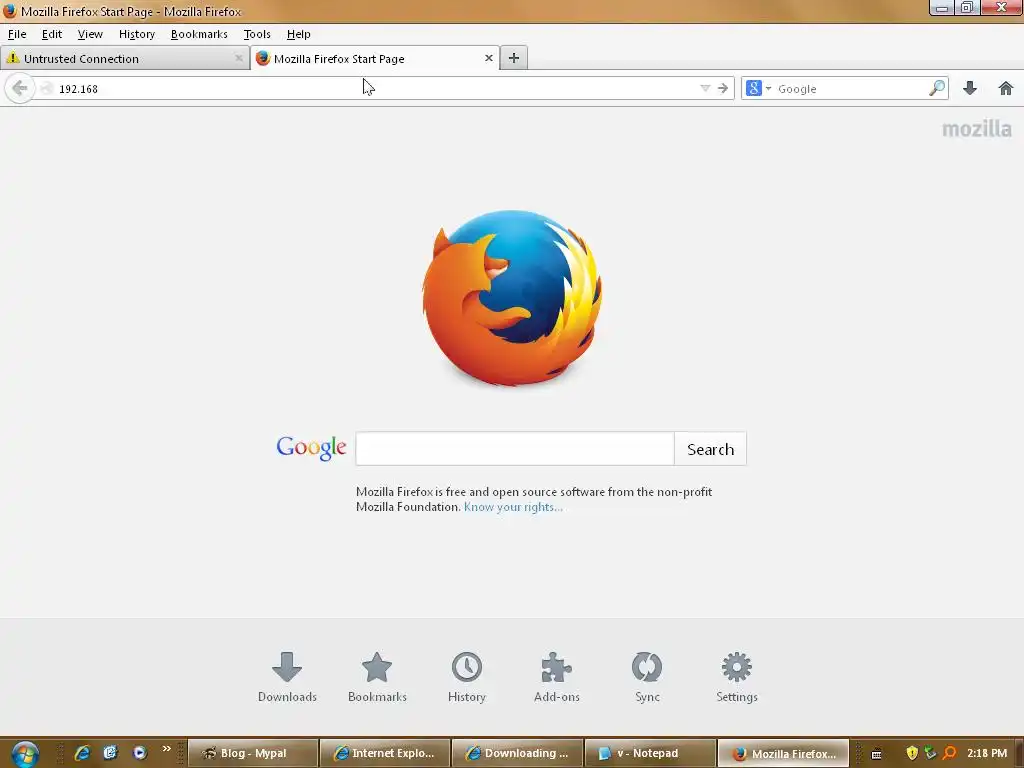Expand the quick launch overflow chevron

pos(167,749)
